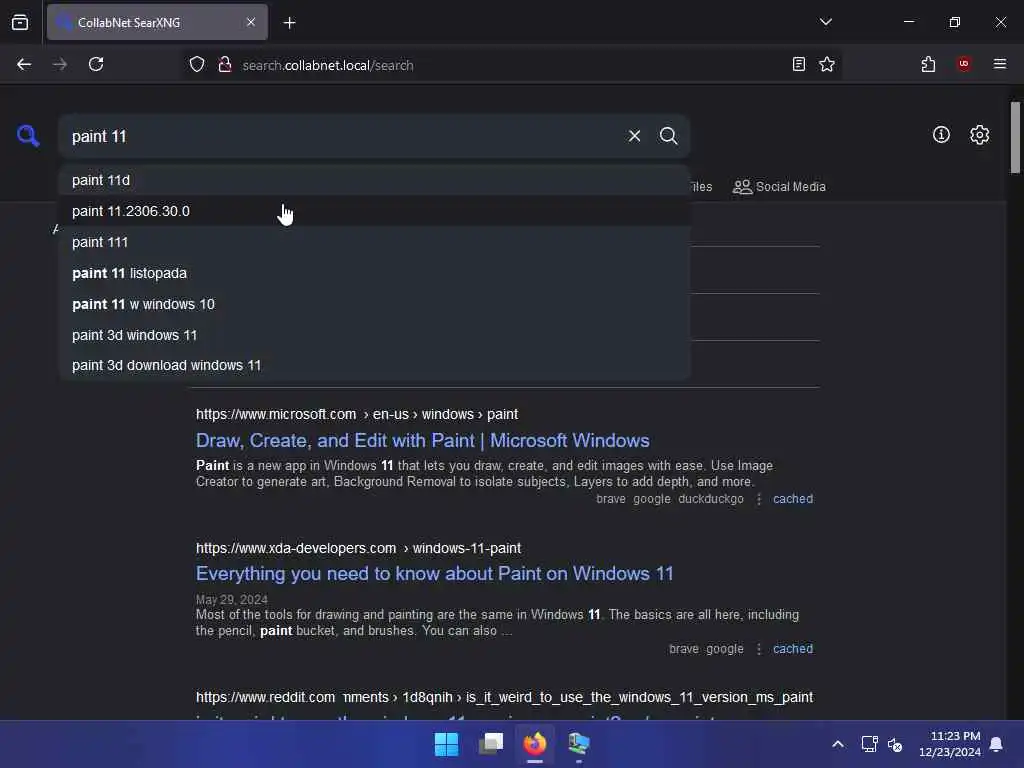Click the address bar URL
Screen dimensions: 1024x768
click(x=327, y=65)
